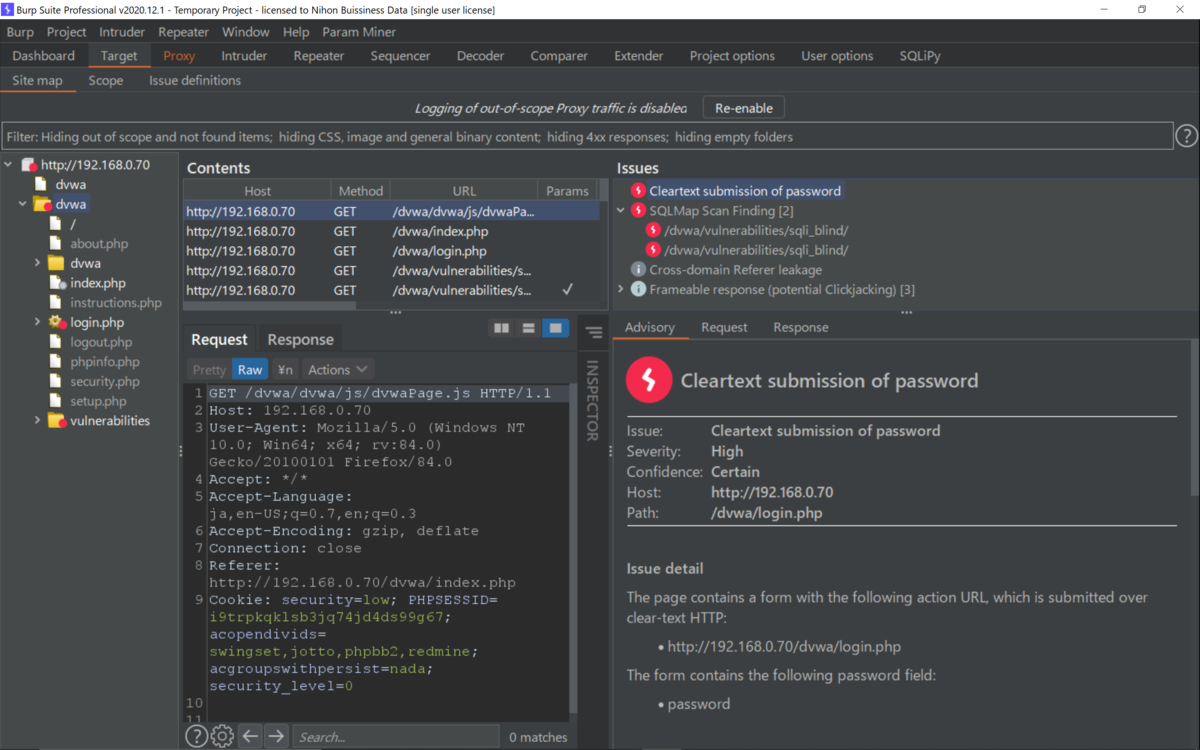Image resolution: width=1200 pixels, height=750 pixels.
Task: Click info icon beside Cross-domain Referer leakage
Action: (638, 270)
